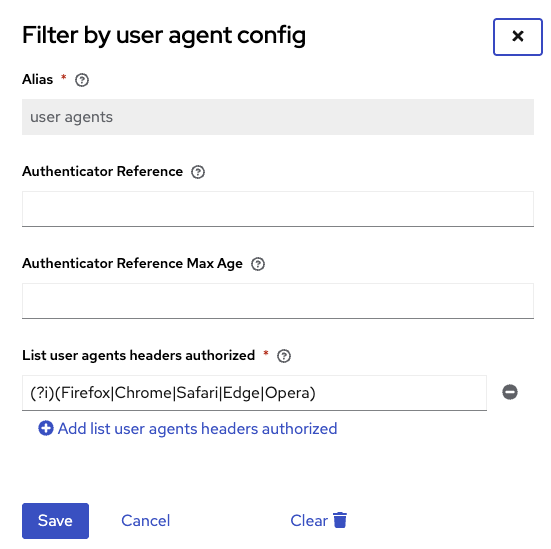Click into the (?i)(Firefox|Chrome...) regex field

(x=254, y=393)
